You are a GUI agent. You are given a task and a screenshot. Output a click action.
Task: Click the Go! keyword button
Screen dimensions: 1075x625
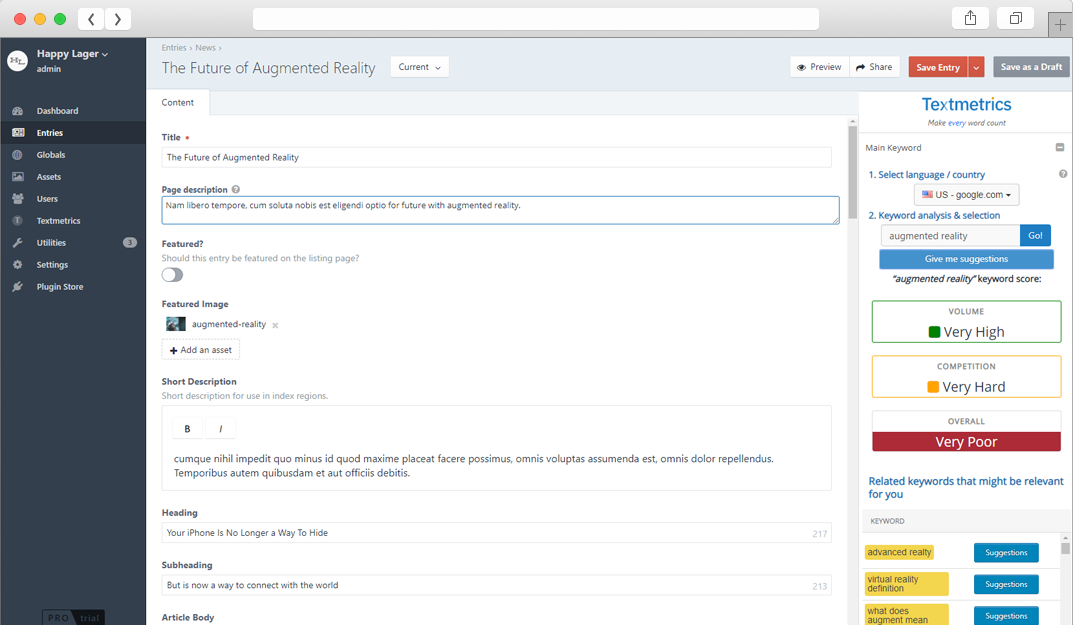[x=1035, y=236]
